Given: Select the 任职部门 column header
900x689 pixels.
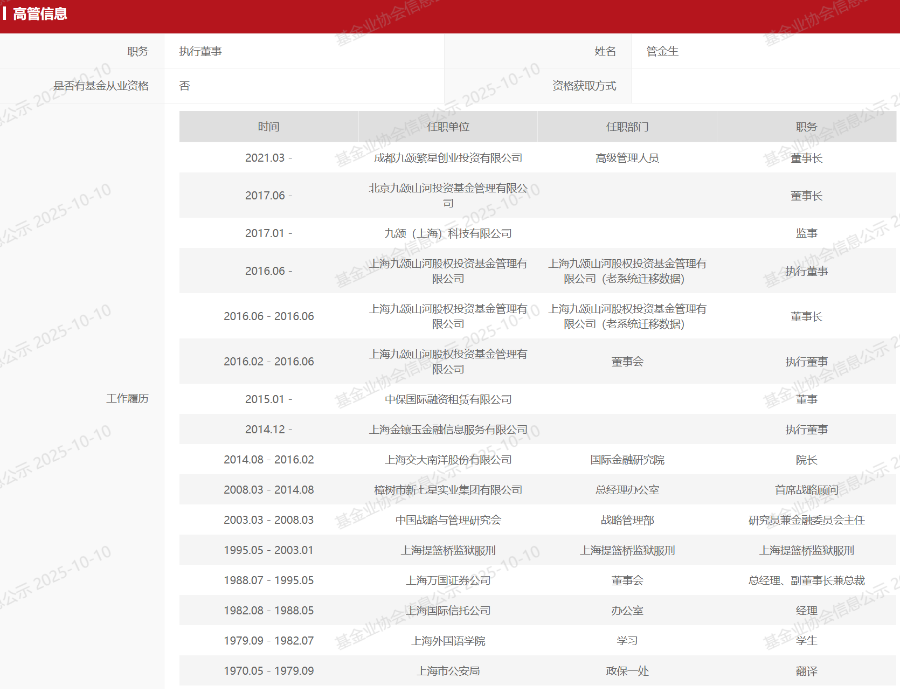Looking at the screenshot, I should pyautogui.click(x=626, y=127).
